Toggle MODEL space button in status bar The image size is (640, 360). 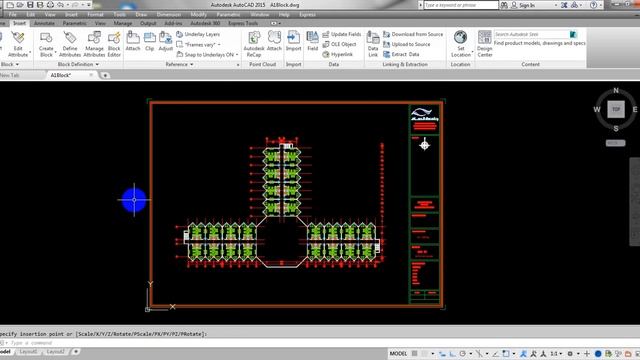(x=398, y=353)
